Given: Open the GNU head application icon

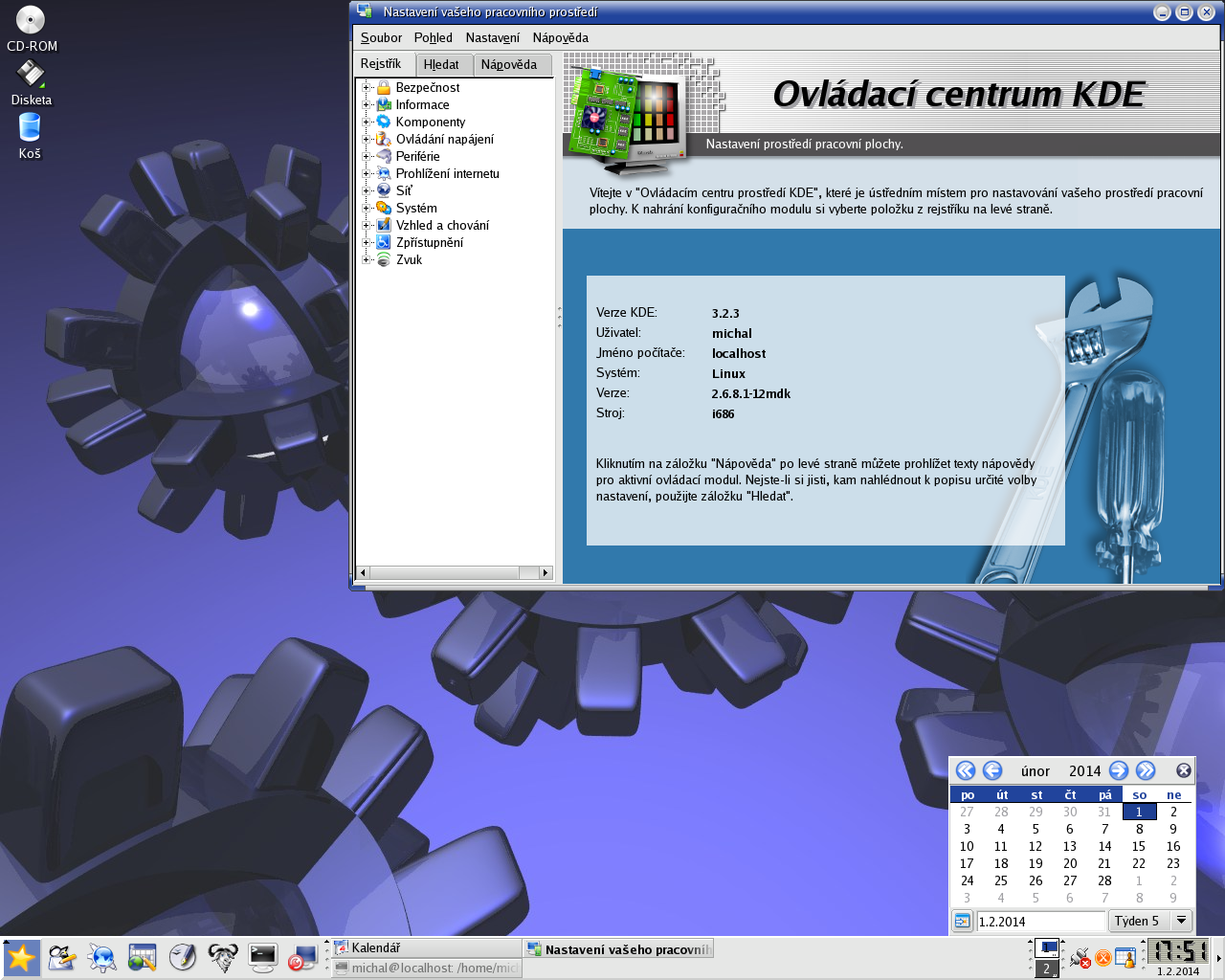Looking at the screenshot, I should coord(222,958).
